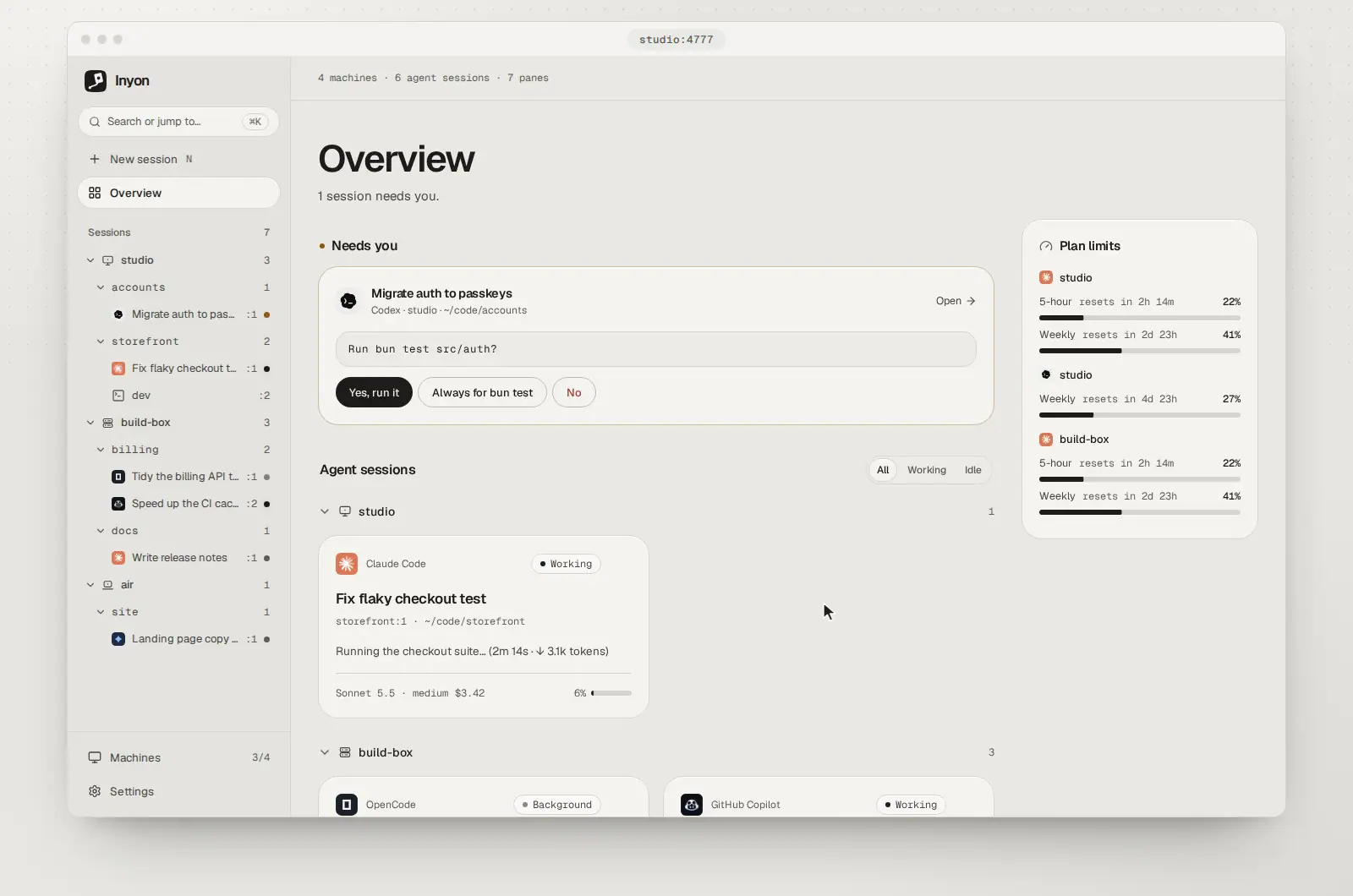Click the Weekly 27% usage bar
This screenshot has width=1353, height=896.
pyautogui.click(x=1140, y=415)
